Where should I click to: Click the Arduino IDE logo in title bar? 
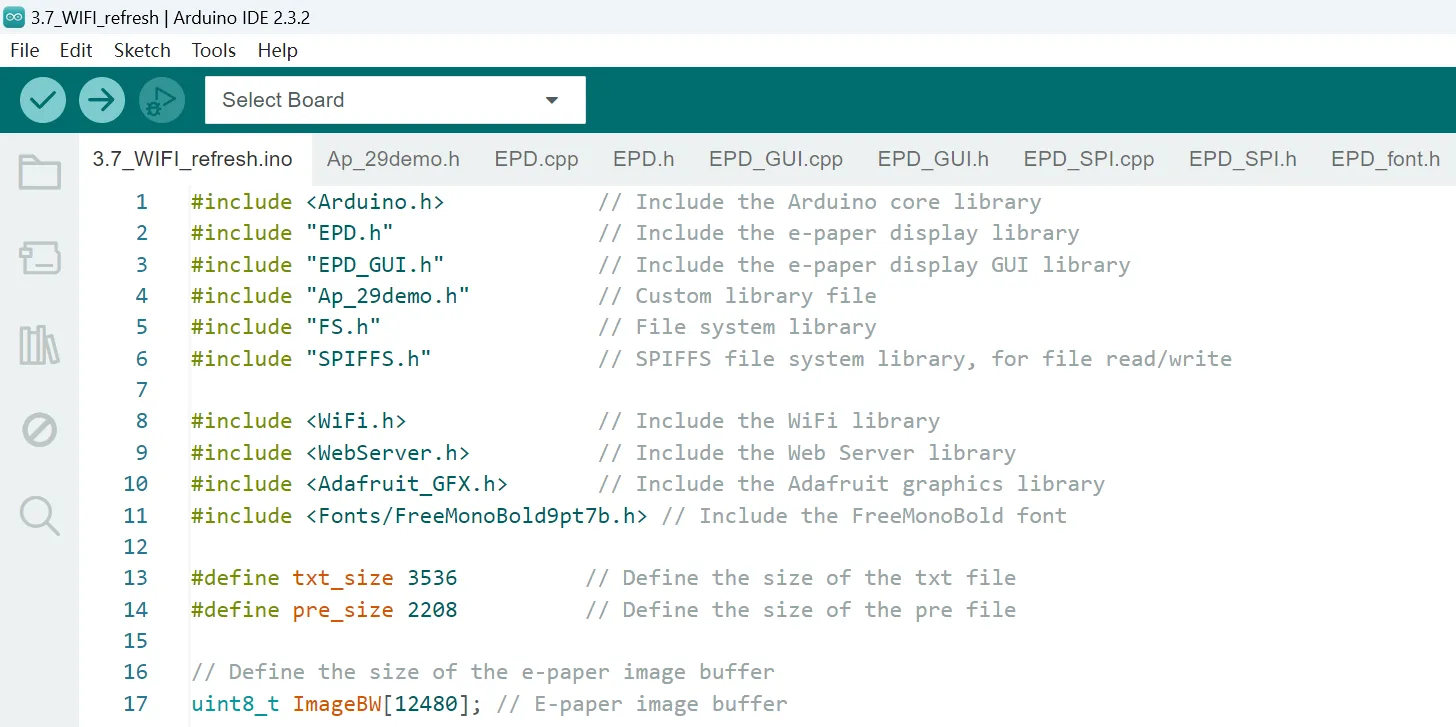tap(14, 17)
